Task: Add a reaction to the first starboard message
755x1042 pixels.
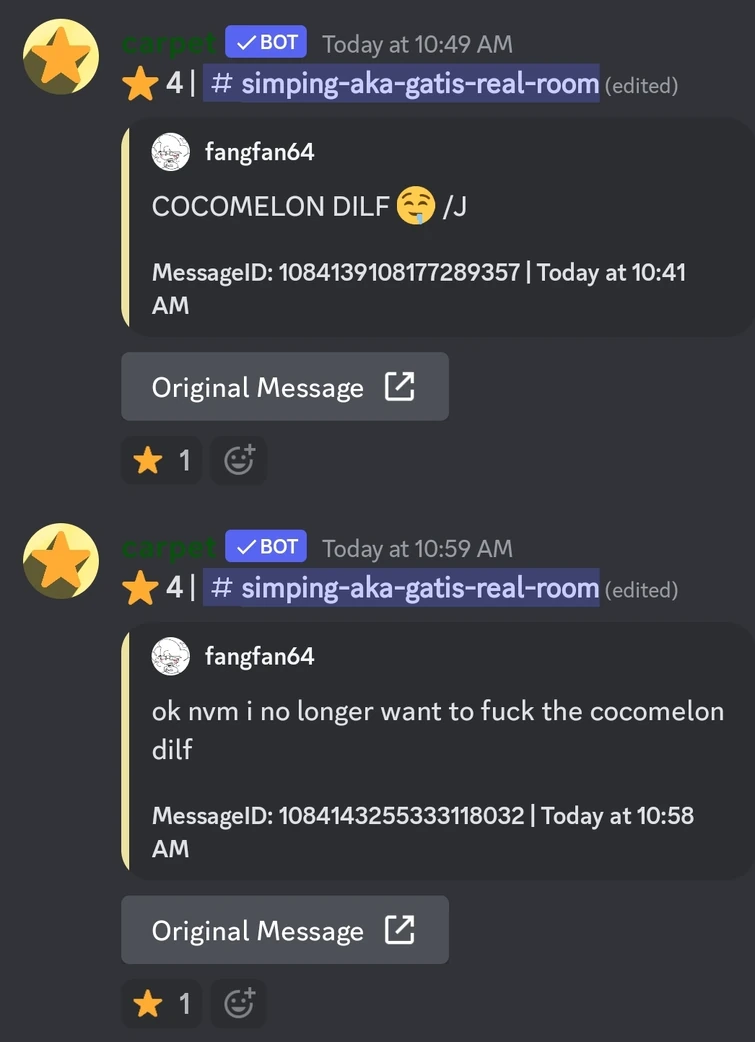Action: pos(239,461)
